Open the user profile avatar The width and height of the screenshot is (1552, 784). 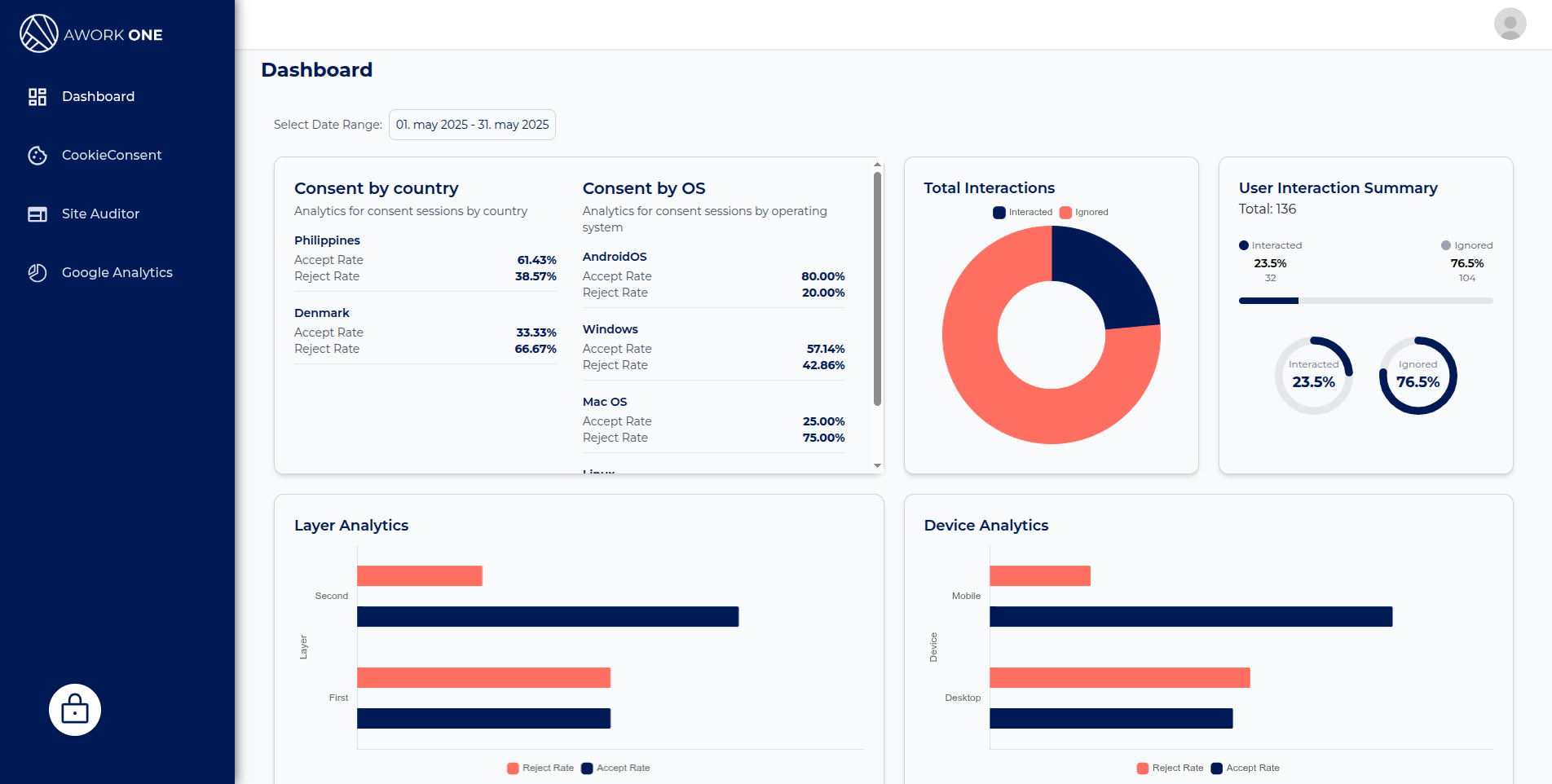point(1510,24)
